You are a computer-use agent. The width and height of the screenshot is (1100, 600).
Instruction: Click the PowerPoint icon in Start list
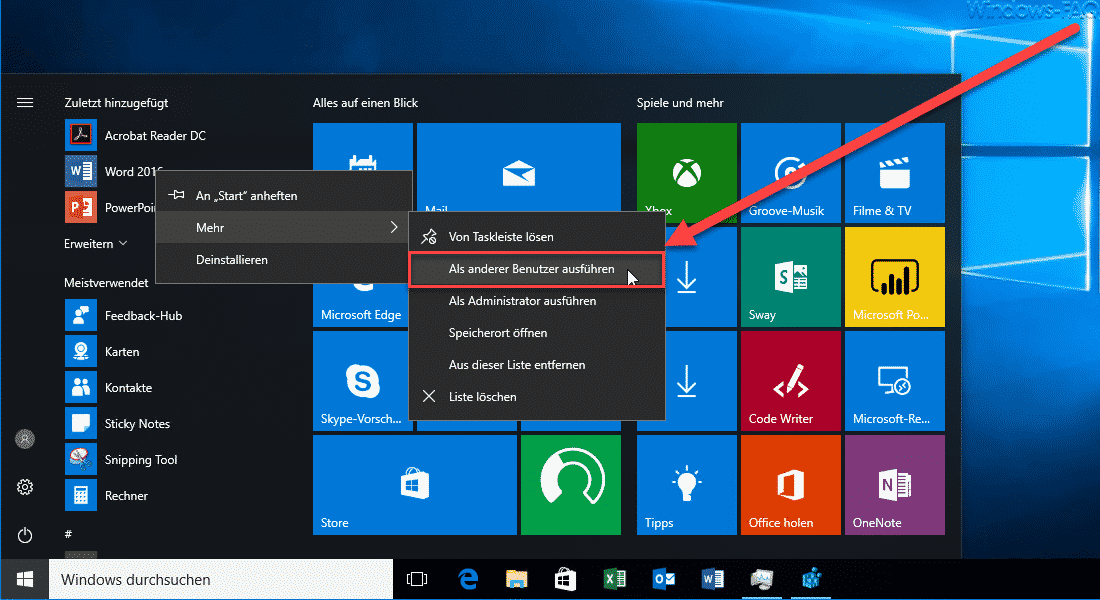(x=81, y=207)
